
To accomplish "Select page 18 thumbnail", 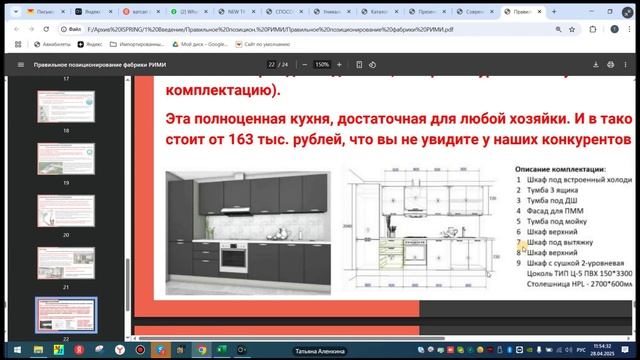I will [66, 107].
